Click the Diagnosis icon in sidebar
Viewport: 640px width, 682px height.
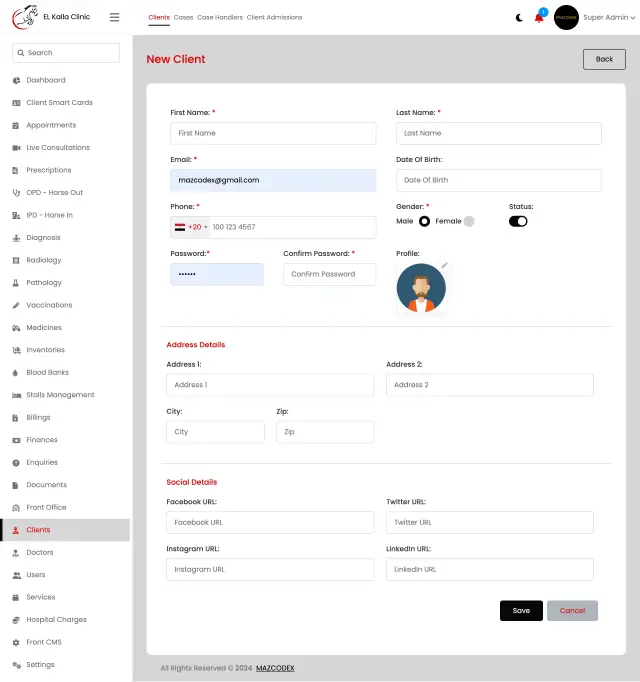(16, 238)
